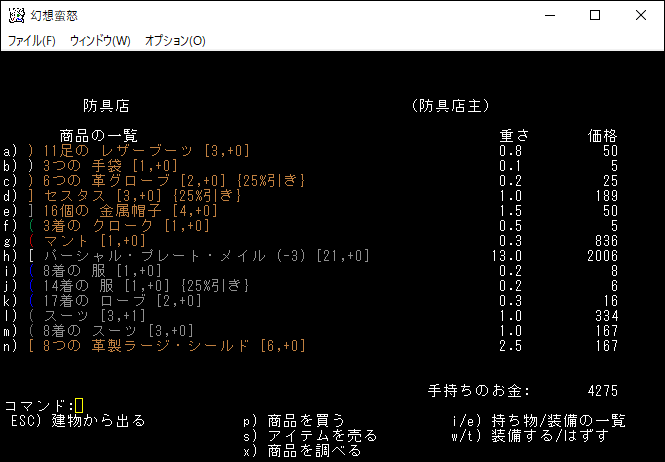Open the ファイル(F) menu
This screenshot has height=462, width=665.
point(32,41)
